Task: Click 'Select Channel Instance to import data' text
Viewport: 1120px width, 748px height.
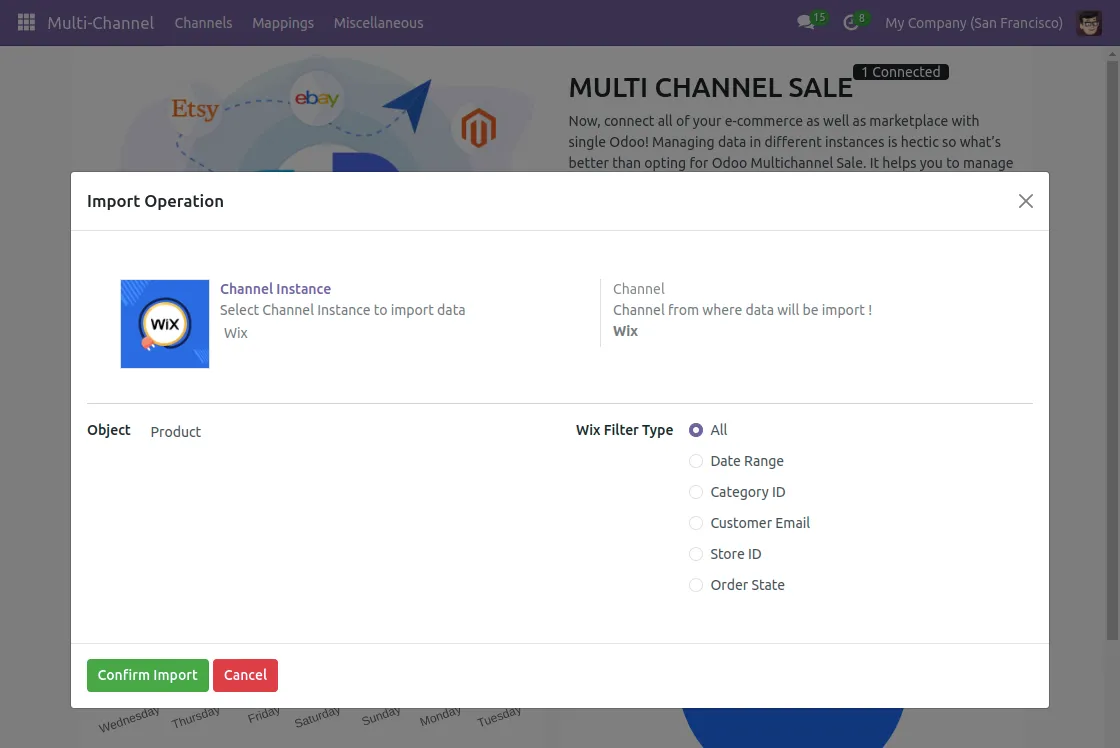Action: click(x=342, y=310)
